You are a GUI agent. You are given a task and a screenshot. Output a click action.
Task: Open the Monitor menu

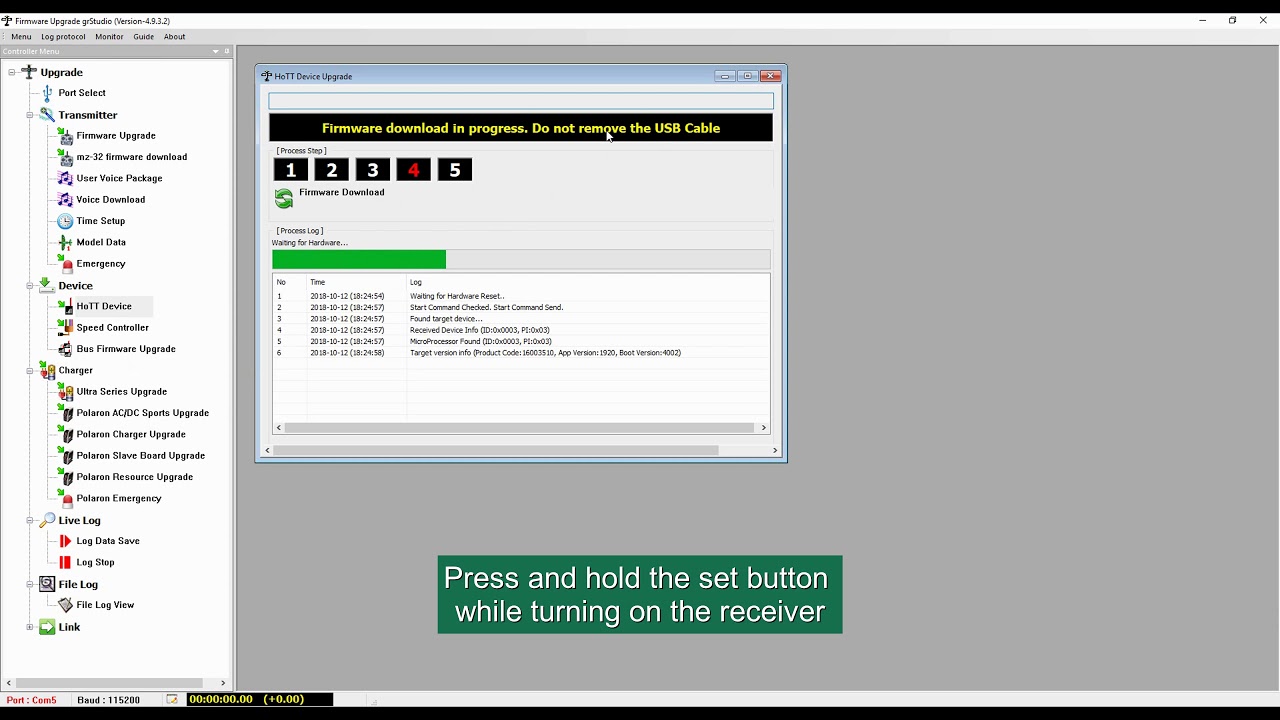tap(109, 37)
